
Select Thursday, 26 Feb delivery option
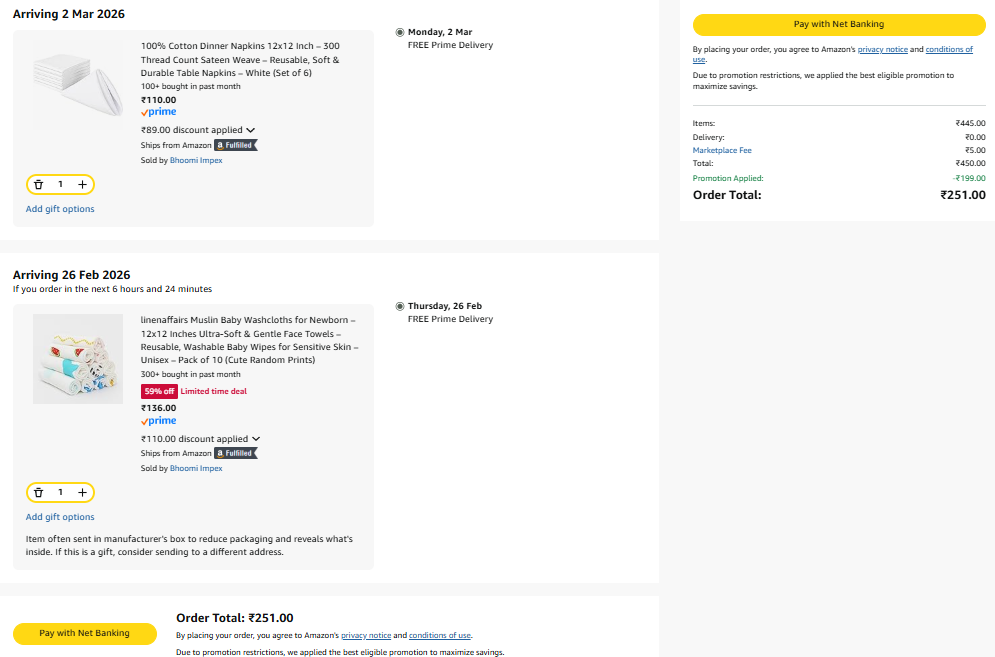coord(400,306)
